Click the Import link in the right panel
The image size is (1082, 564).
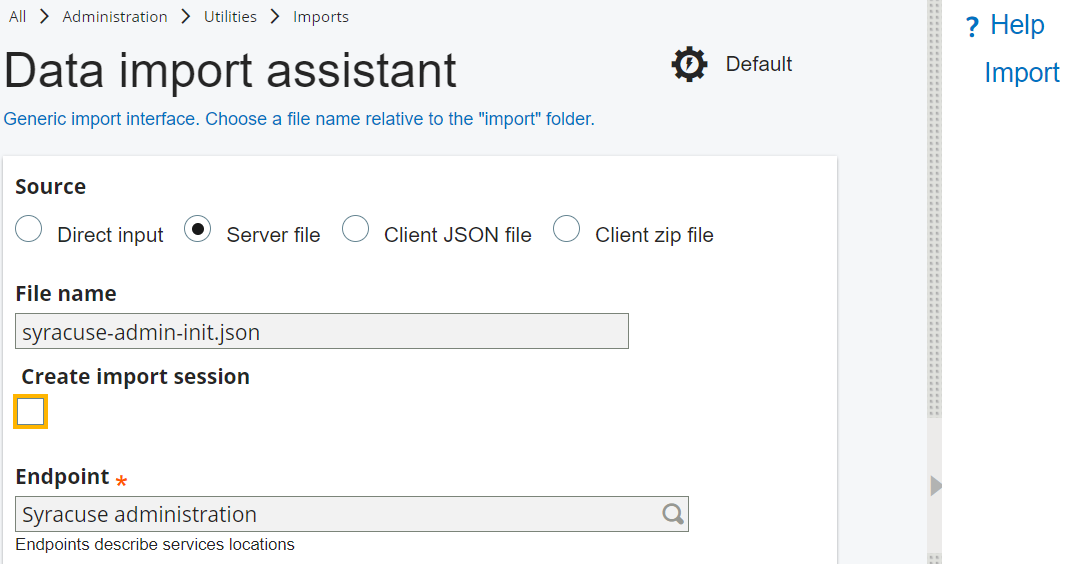[x=1021, y=73]
